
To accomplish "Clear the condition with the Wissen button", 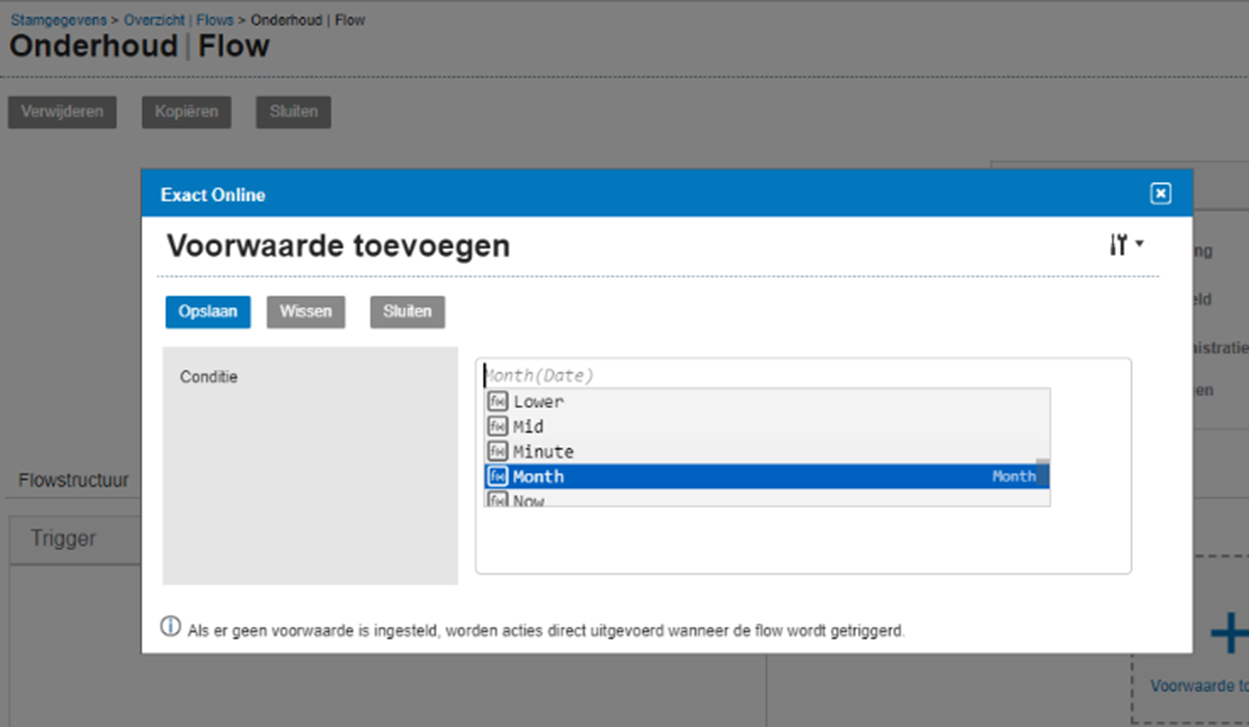I will [x=305, y=311].
